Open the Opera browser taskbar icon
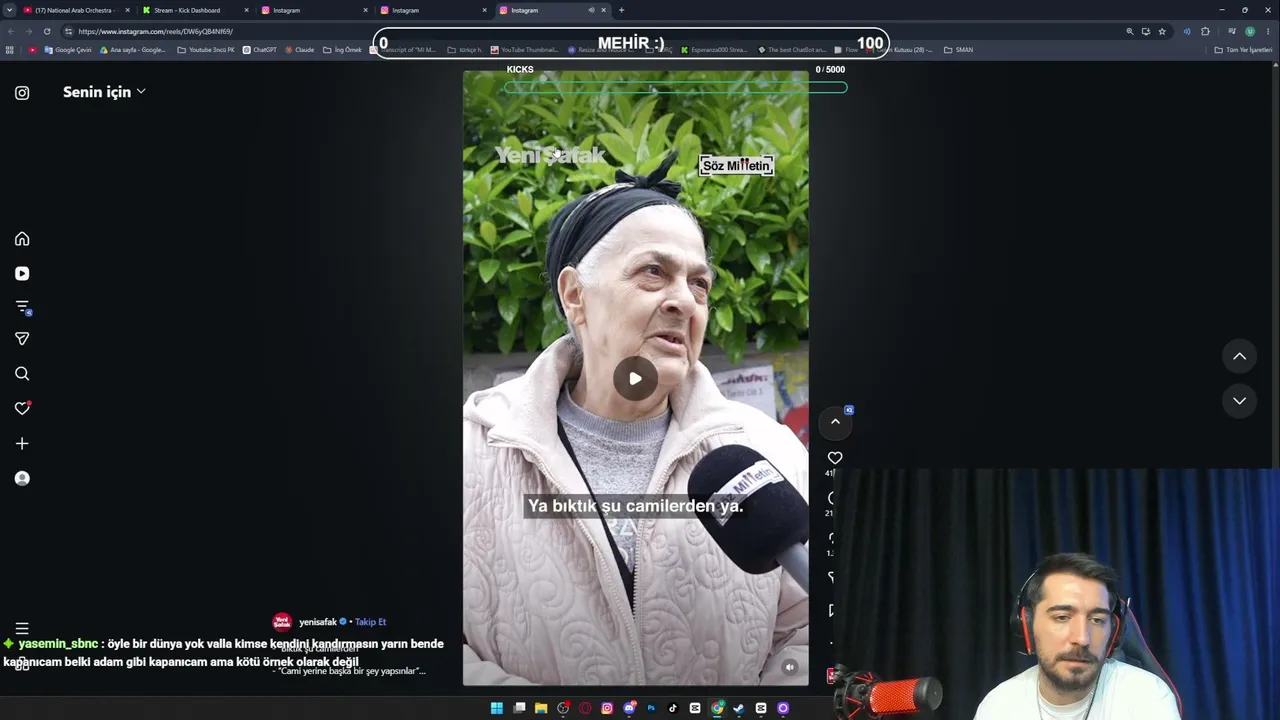 coord(585,708)
